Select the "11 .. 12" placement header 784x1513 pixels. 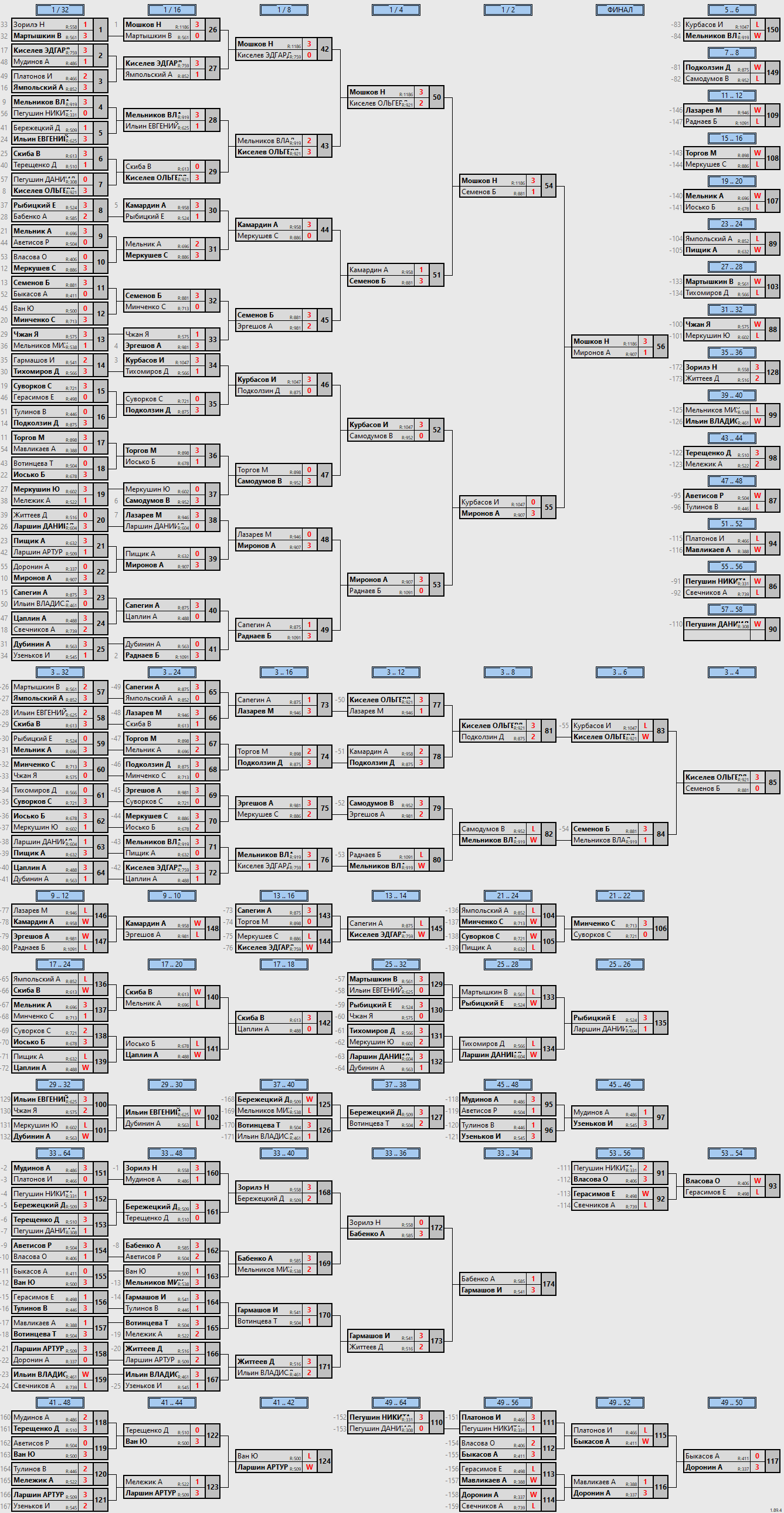[x=732, y=96]
